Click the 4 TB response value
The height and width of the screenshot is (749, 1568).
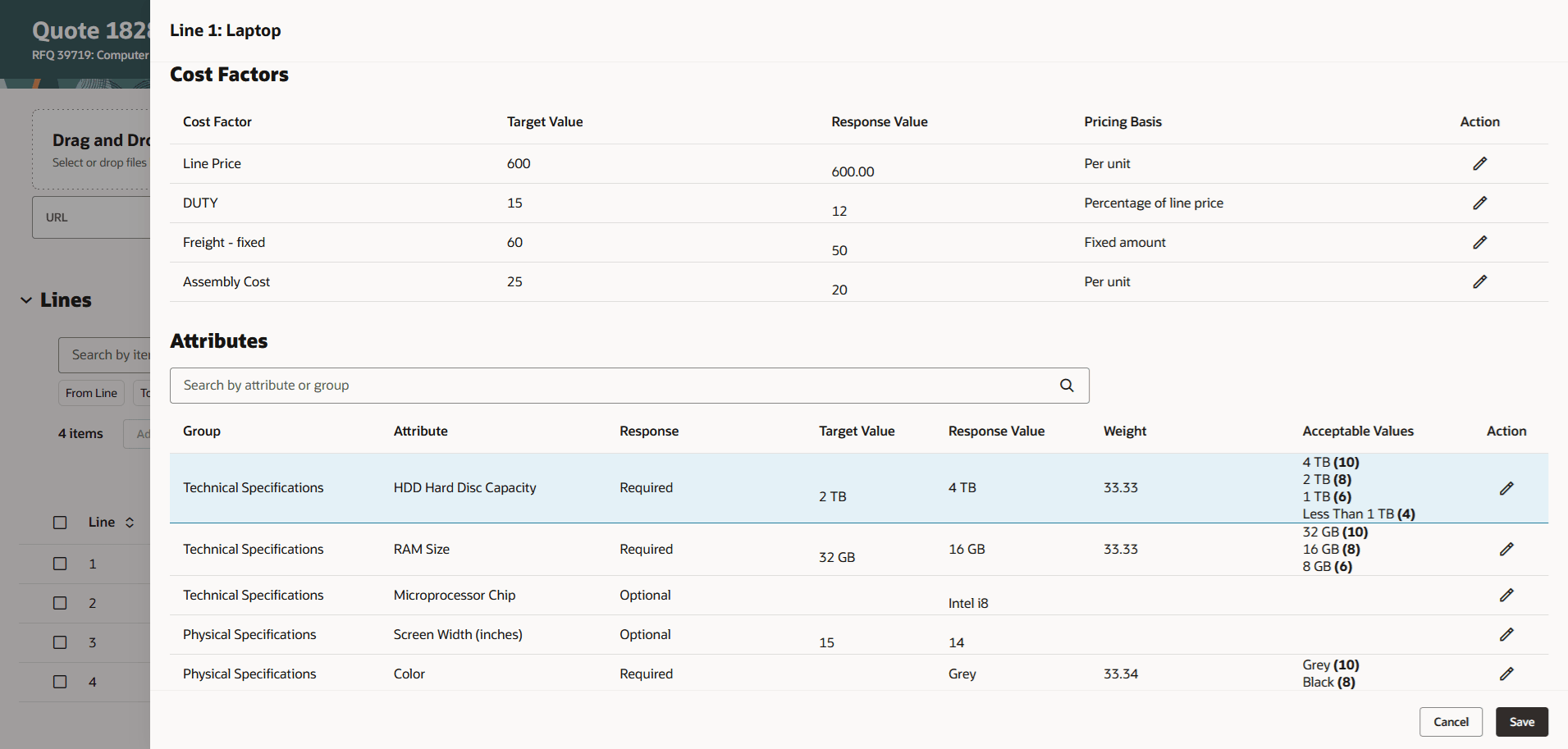coord(962,487)
